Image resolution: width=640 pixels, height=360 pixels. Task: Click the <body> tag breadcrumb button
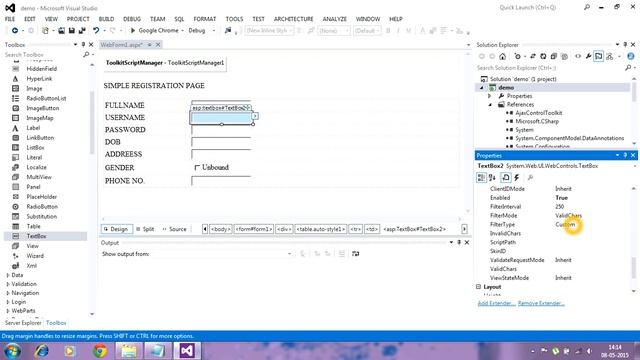(x=220, y=229)
